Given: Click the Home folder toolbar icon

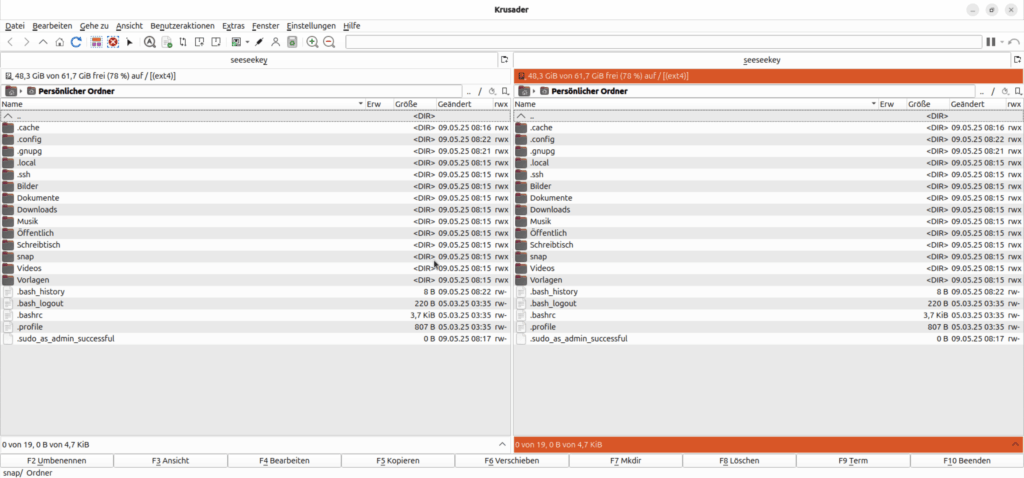Looking at the screenshot, I should tap(60, 42).
